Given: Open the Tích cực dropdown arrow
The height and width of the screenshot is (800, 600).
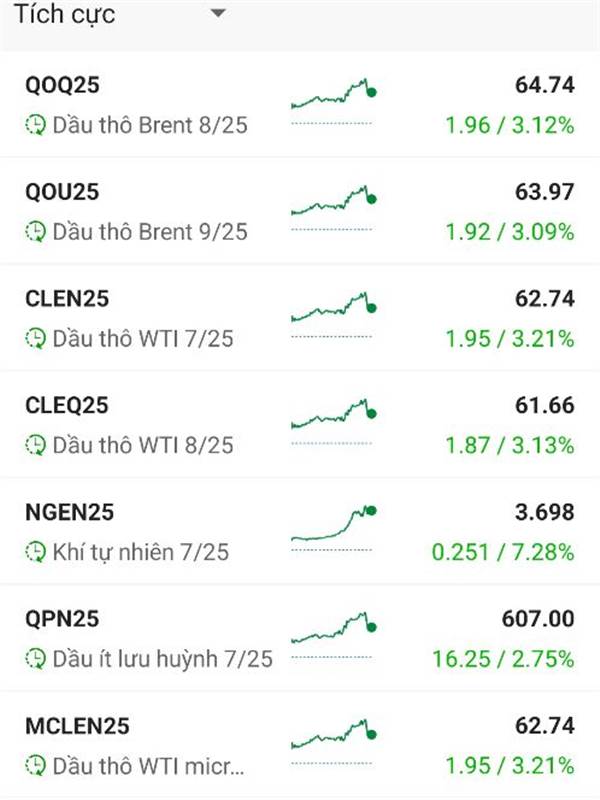Looking at the screenshot, I should click(218, 14).
